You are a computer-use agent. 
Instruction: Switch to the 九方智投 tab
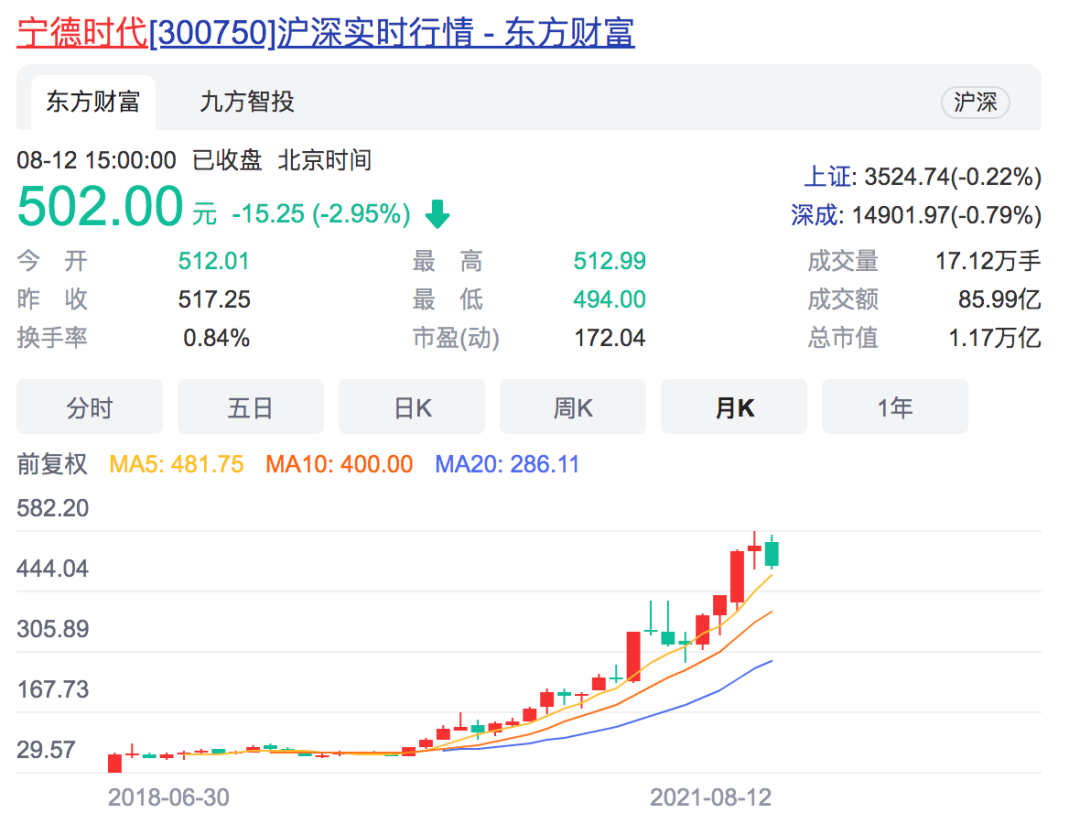pyautogui.click(x=247, y=102)
